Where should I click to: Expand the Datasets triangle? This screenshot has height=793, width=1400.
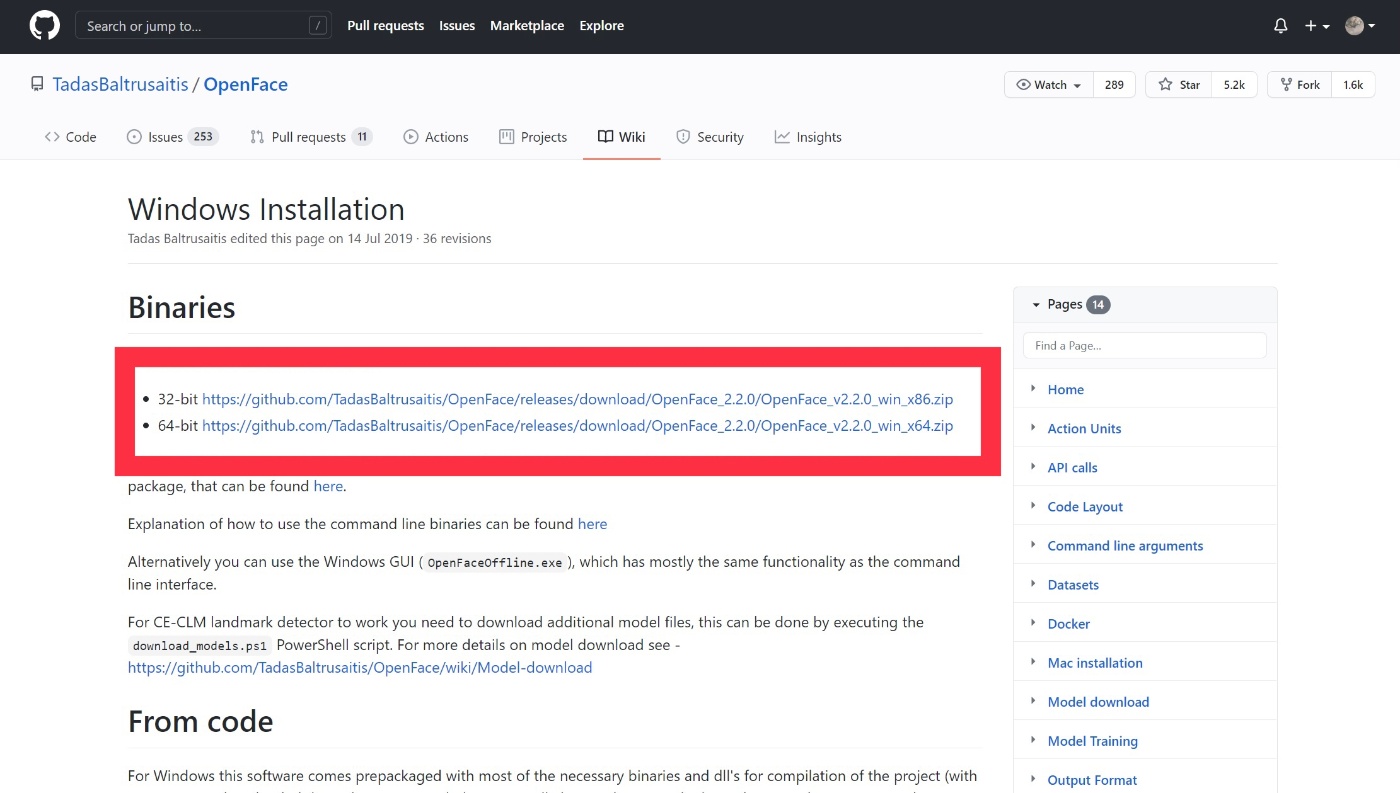pos(1033,583)
